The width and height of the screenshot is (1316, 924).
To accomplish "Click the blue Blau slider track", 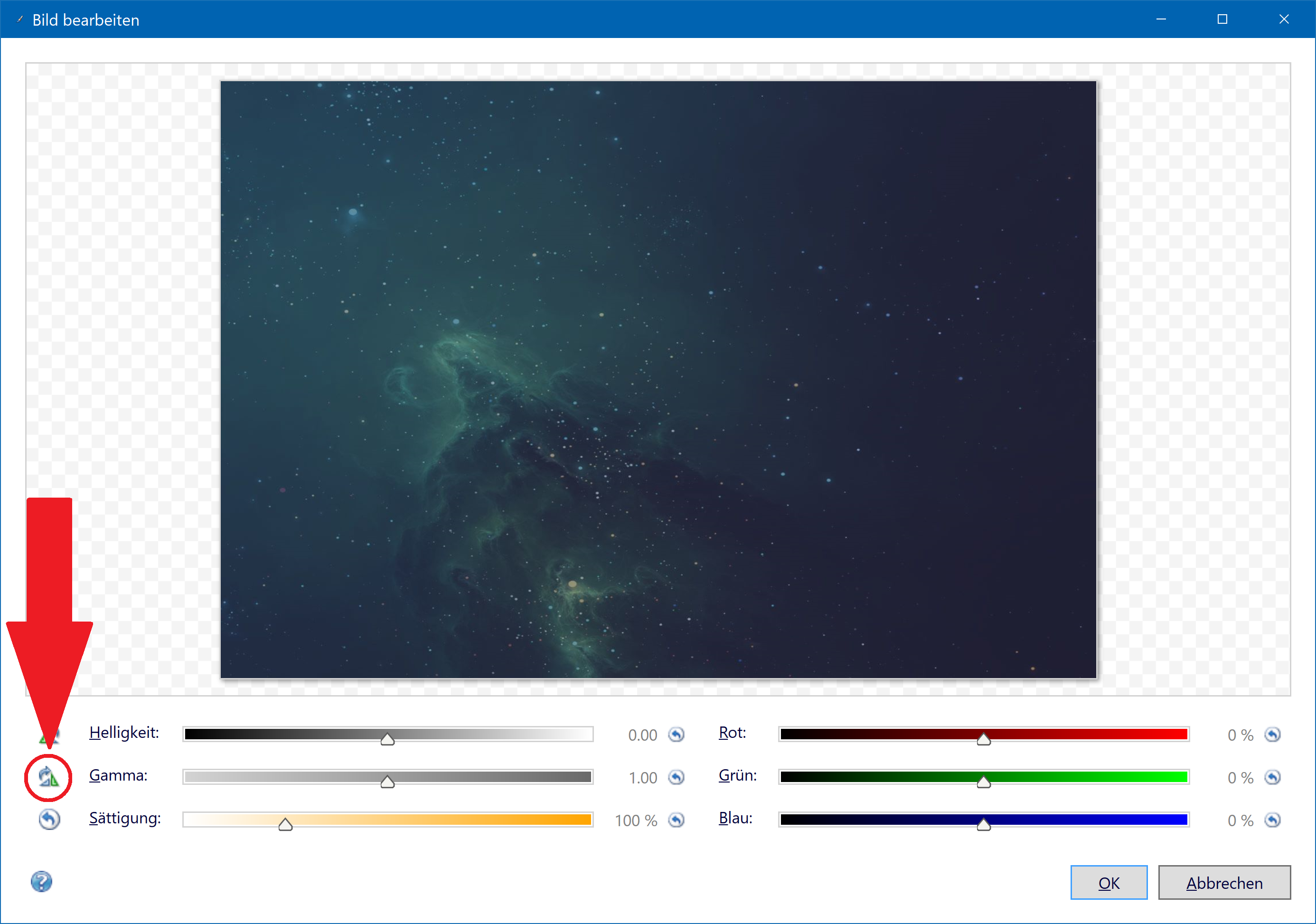I will coord(984,820).
